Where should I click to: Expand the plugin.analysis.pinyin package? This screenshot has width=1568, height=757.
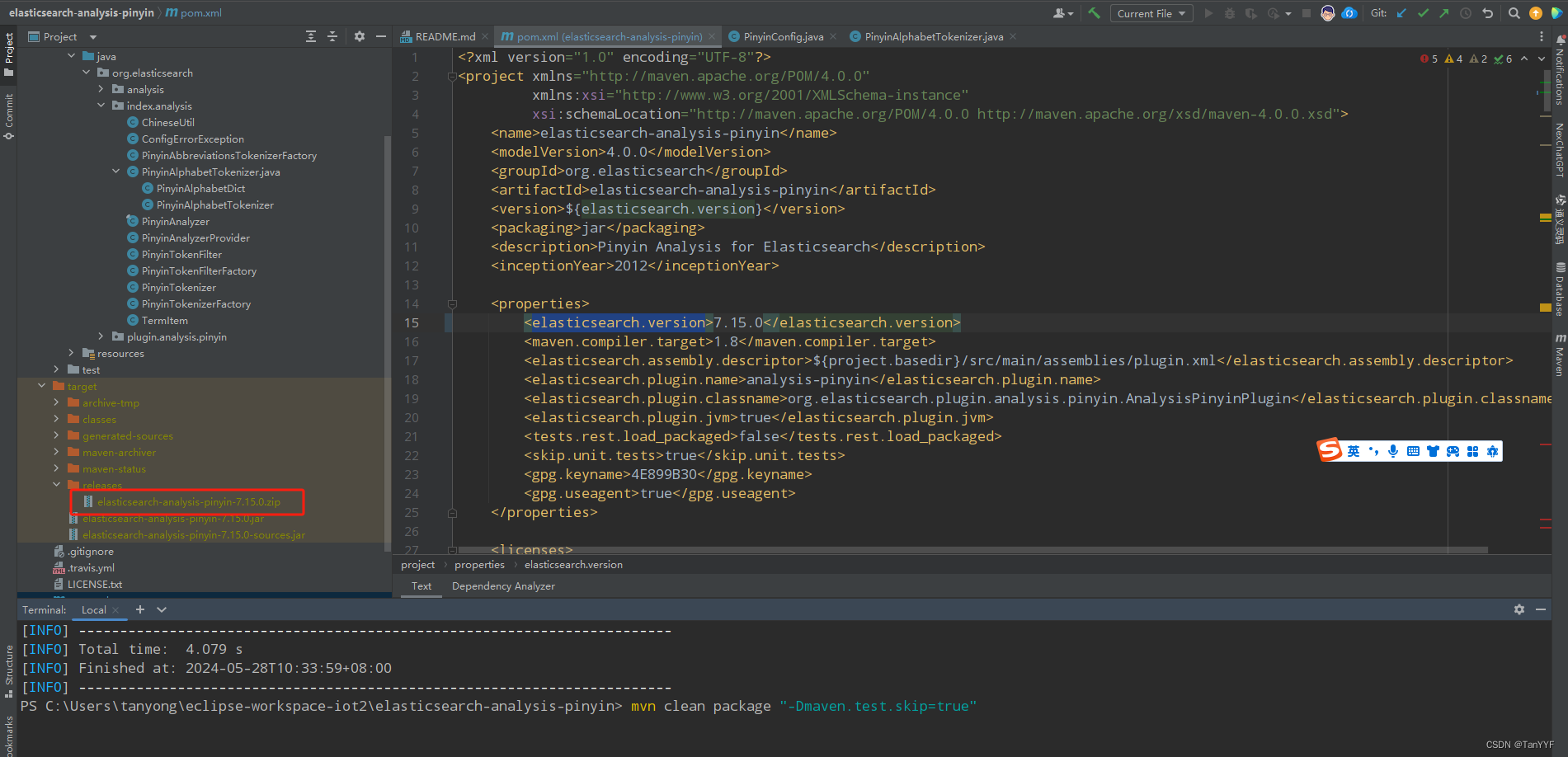click(x=101, y=336)
